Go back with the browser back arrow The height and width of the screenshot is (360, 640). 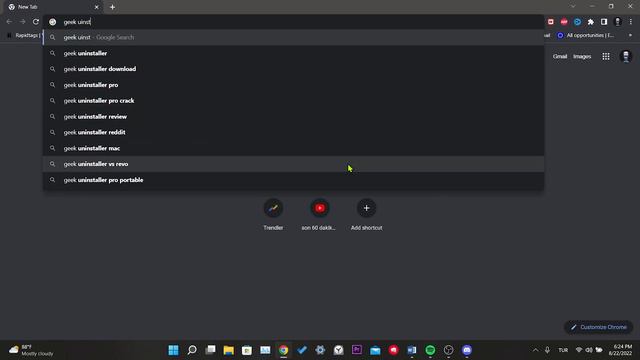(x=9, y=22)
